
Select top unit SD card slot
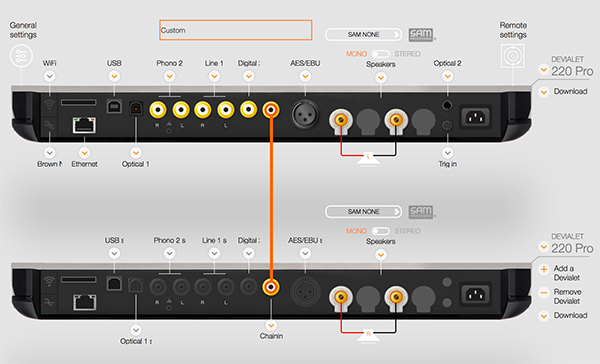pyautogui.click(x=78, y=103)
